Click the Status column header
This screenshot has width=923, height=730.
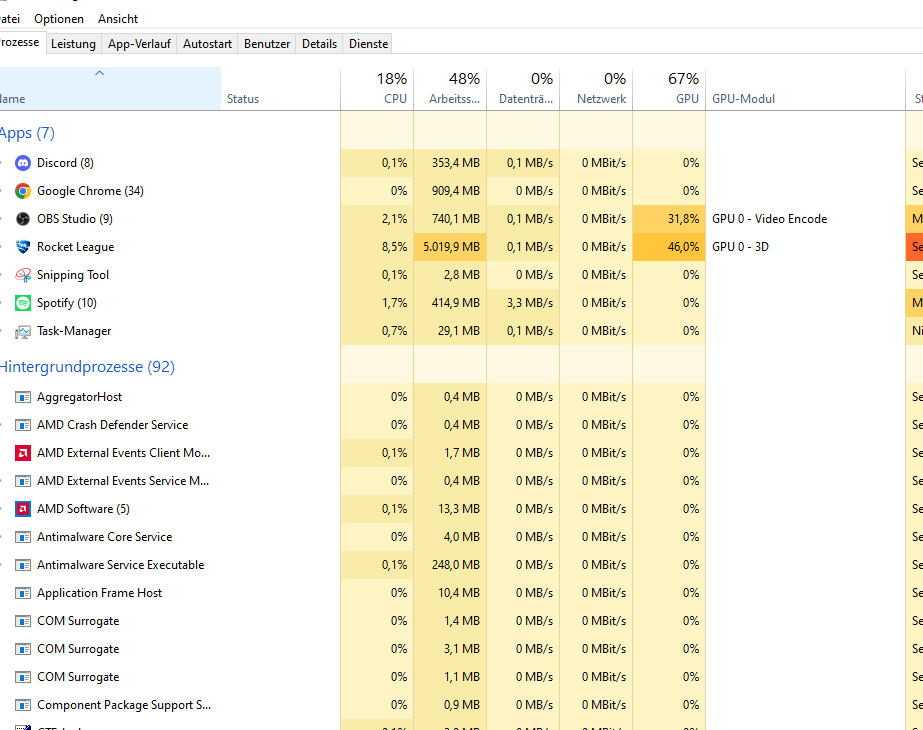281,89
